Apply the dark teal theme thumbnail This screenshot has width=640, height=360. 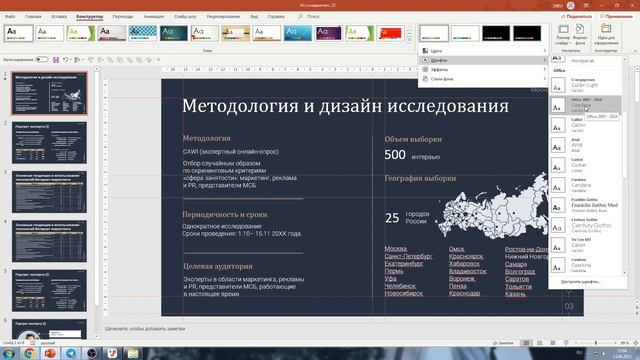click(x=173, y=33)
